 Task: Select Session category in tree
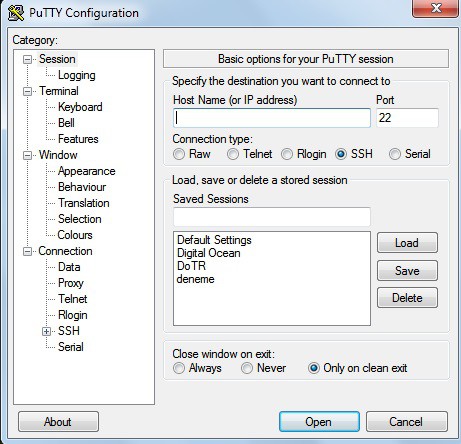tap(57, 59)
